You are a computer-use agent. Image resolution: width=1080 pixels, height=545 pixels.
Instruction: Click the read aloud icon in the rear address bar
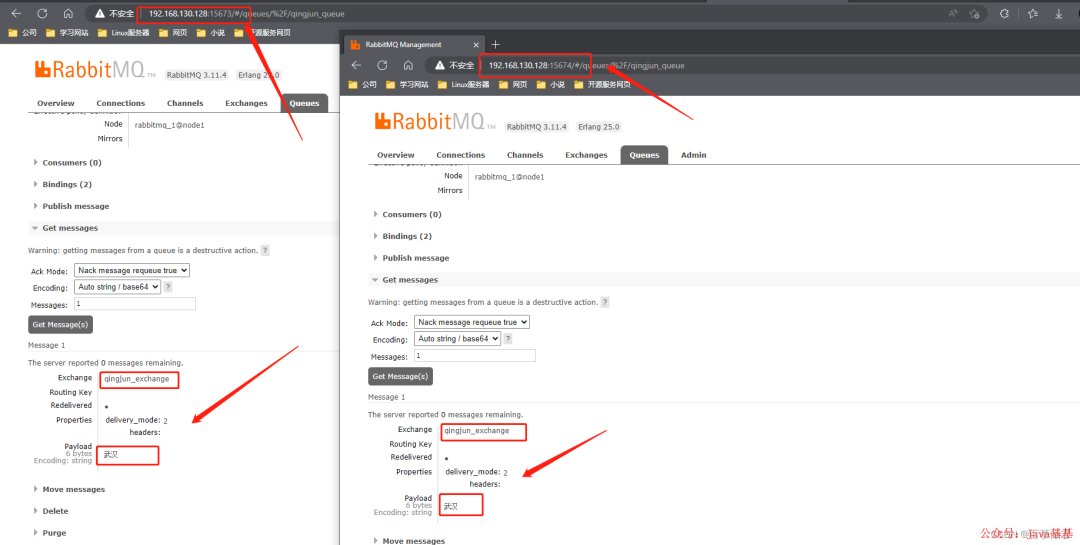[x=953, y=14]
